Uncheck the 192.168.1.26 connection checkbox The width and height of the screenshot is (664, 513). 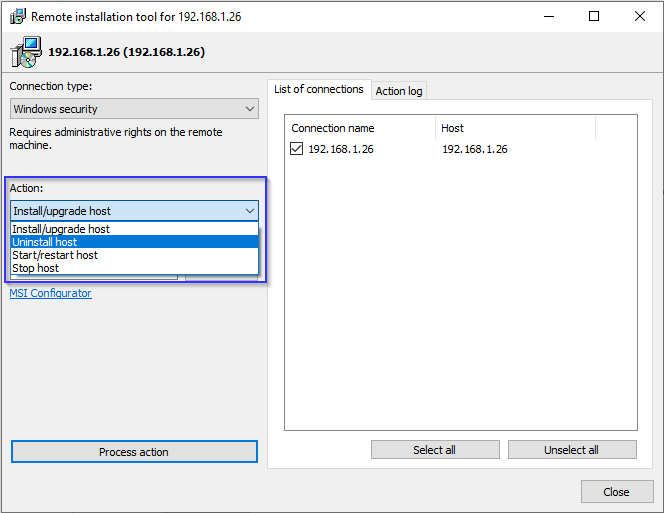pos(296,149)
